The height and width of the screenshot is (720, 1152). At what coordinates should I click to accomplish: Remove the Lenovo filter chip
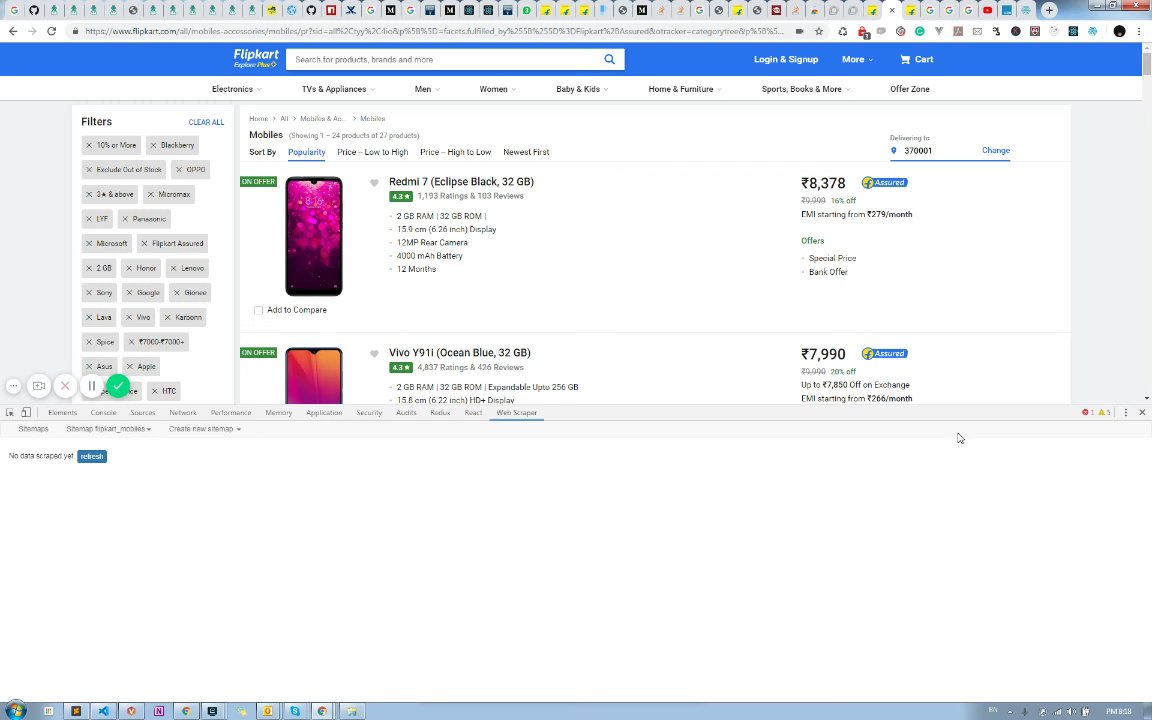[173, 268]
